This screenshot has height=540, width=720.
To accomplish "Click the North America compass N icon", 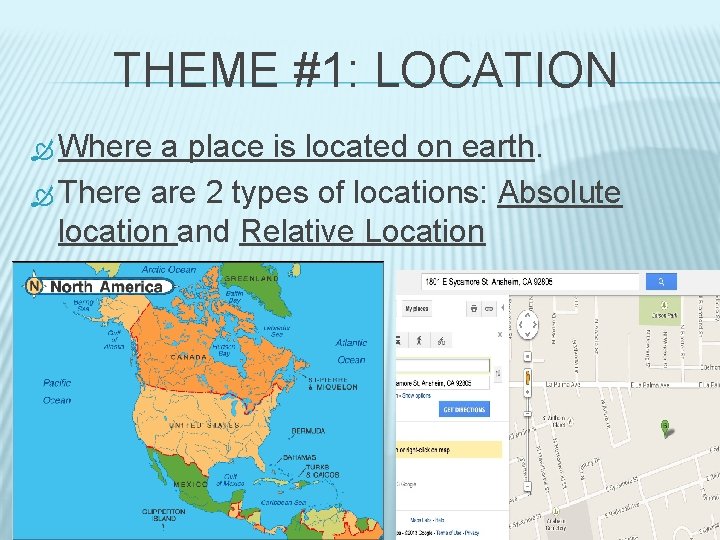I will [x=34, y=286].
